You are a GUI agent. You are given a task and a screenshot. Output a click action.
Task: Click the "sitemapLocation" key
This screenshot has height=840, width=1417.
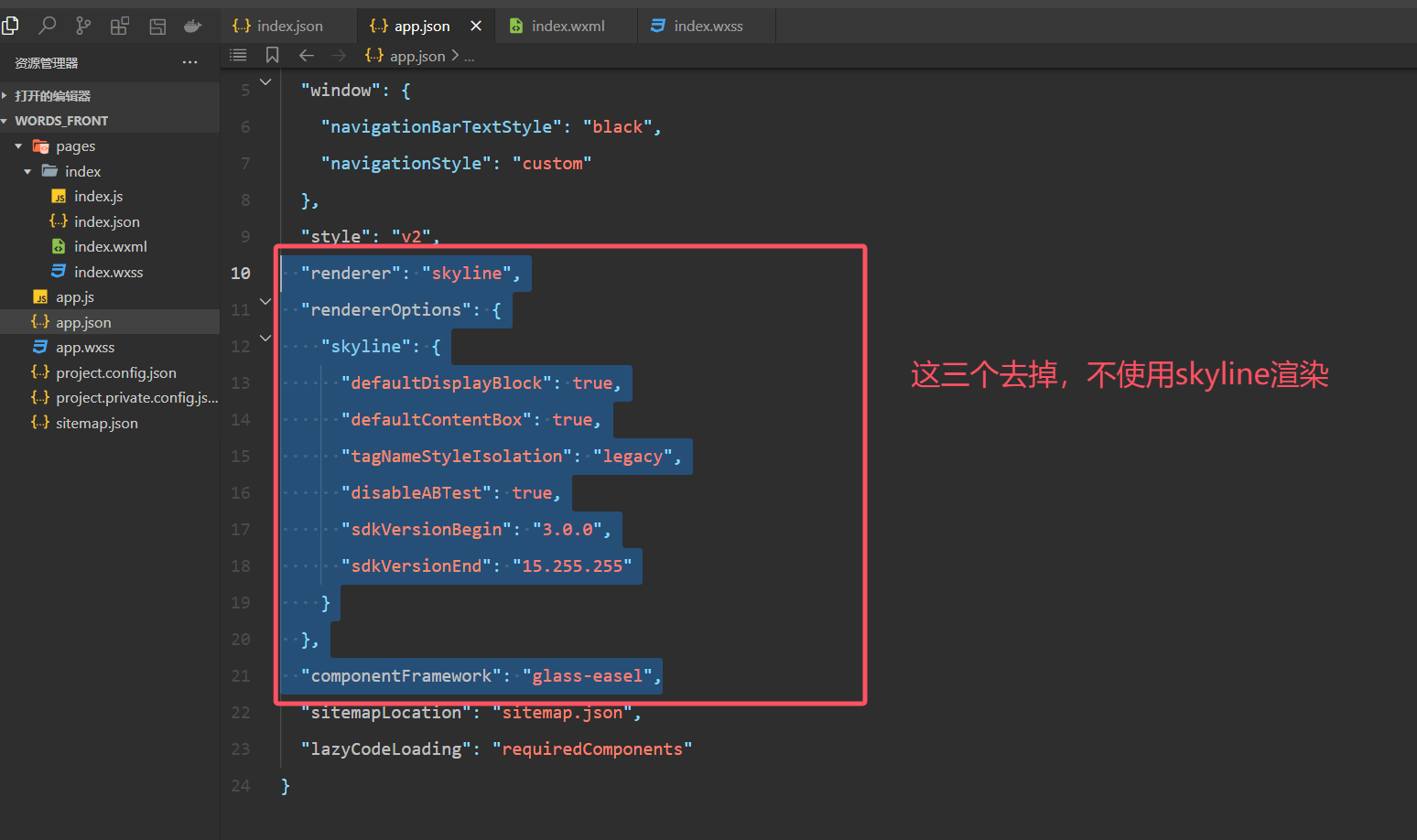[x=385, y=713]
